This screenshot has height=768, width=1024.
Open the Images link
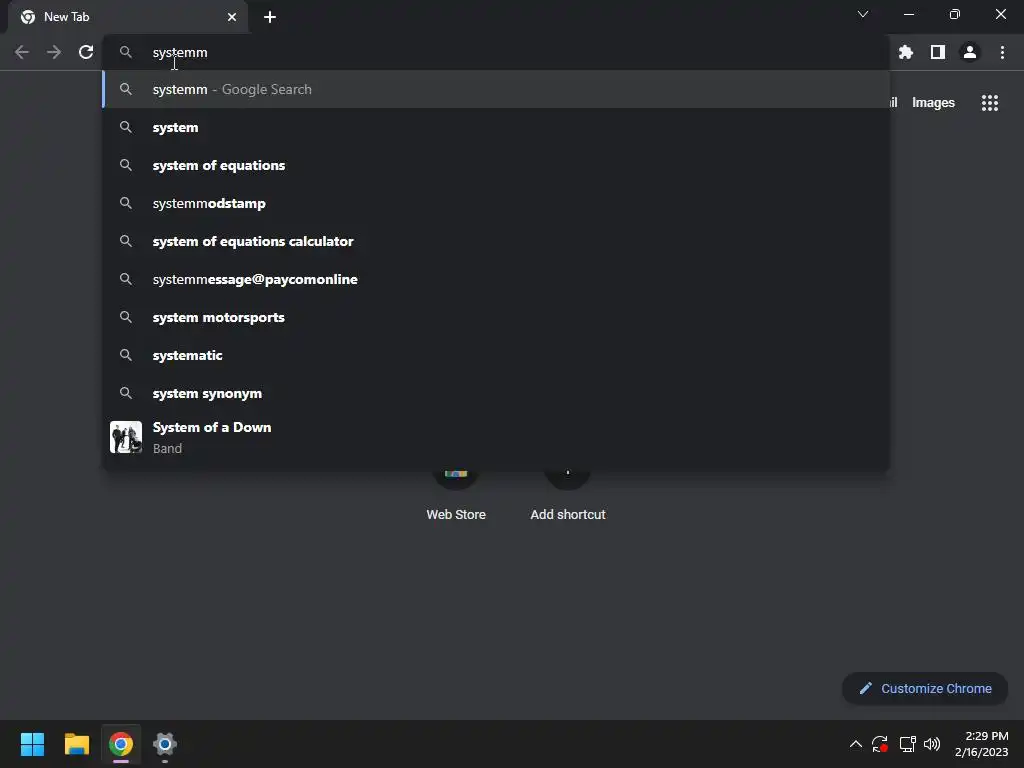pos(933,103)
